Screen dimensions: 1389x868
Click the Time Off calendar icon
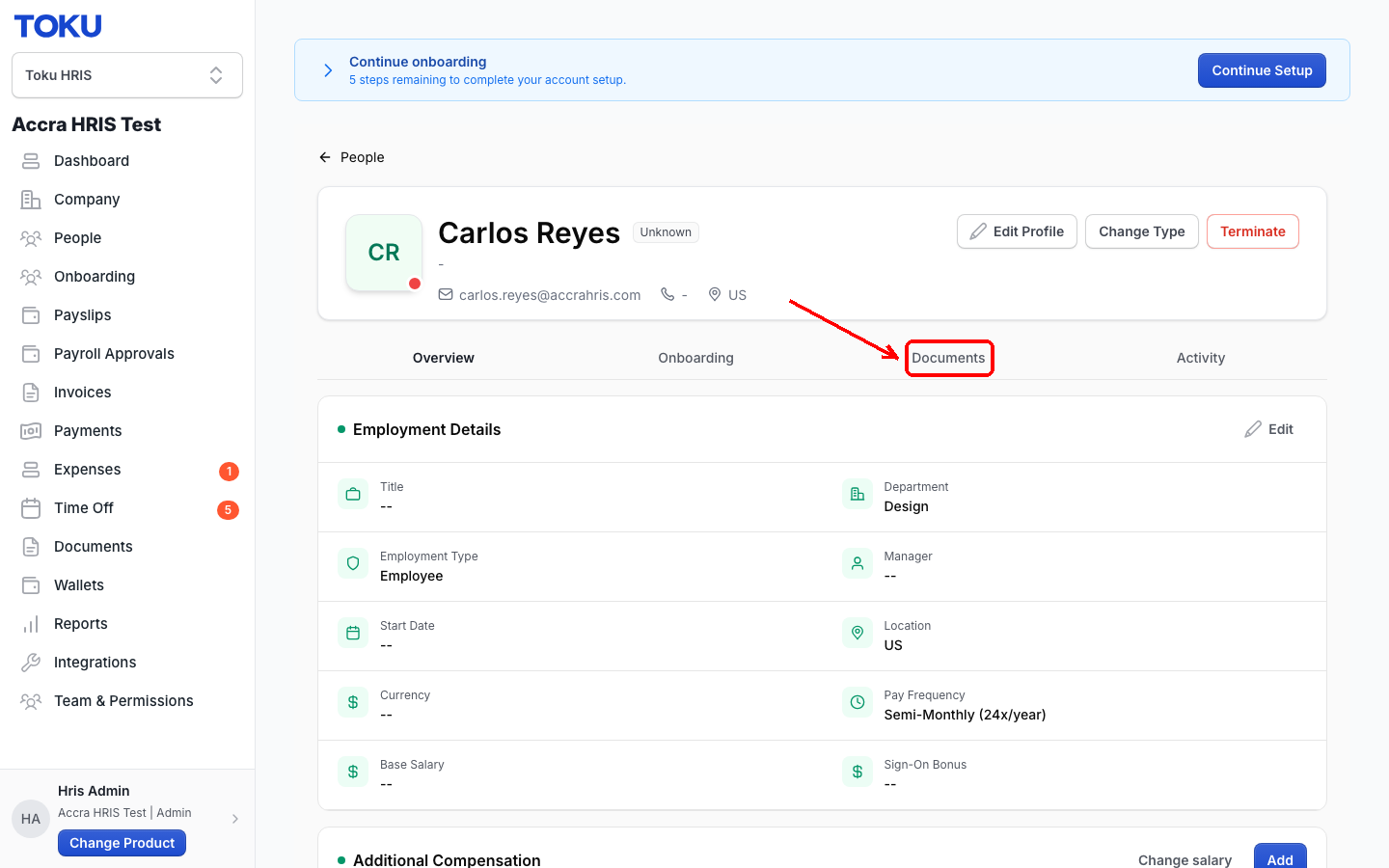(31, 508)
